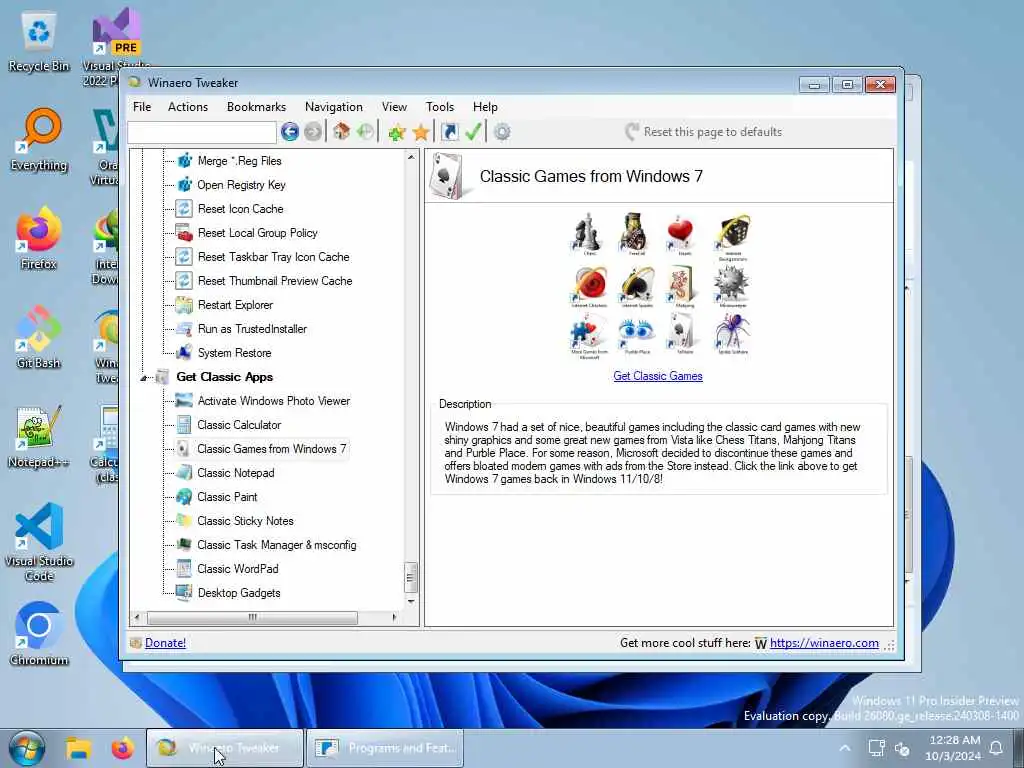Click the green checkmark toolbar icon

pos(473,131)
